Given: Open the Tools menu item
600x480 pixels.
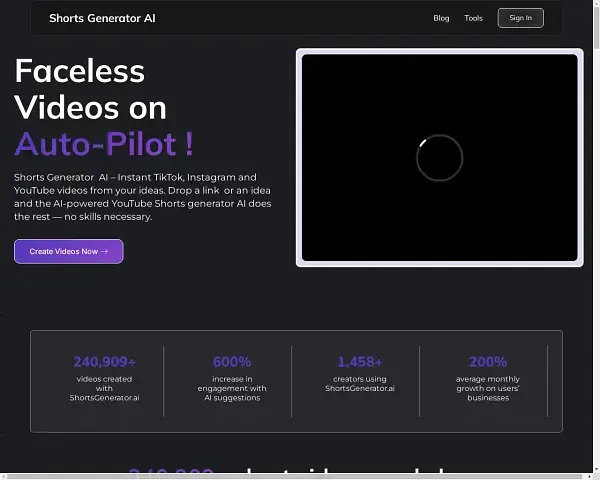Looking at the screenshot, I should pyautogui.click(x=473, y=18).
